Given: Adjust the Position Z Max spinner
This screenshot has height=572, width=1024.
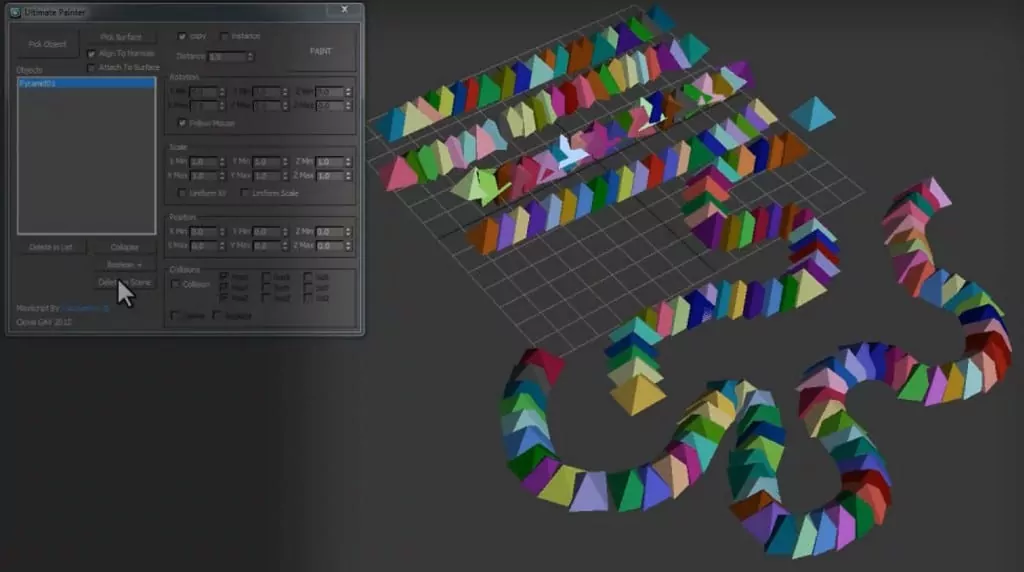Looking at the screenshot, I should [349, 246].
